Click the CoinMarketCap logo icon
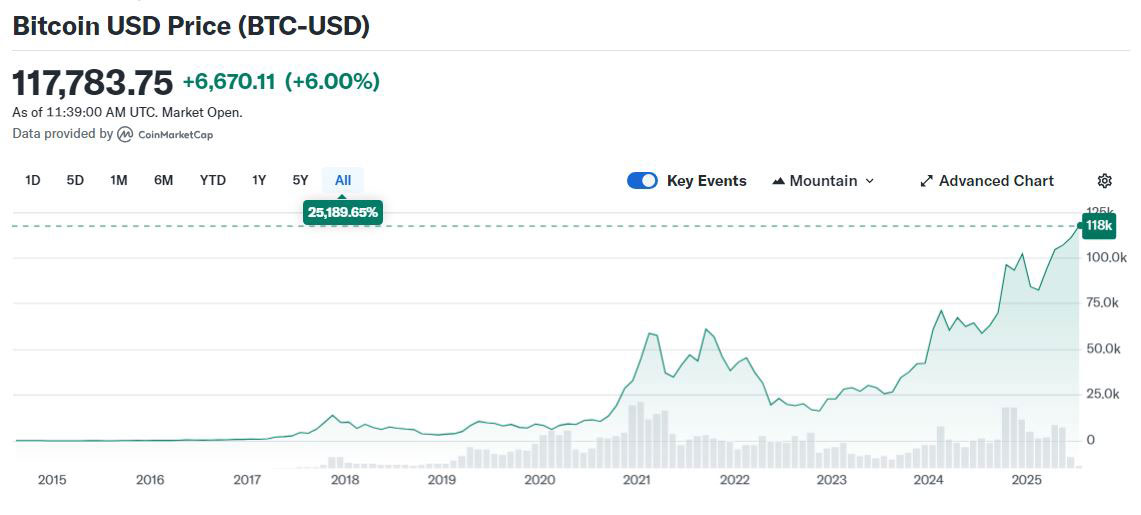This screenshot has height=515, width=1141. tap(125, 134)
